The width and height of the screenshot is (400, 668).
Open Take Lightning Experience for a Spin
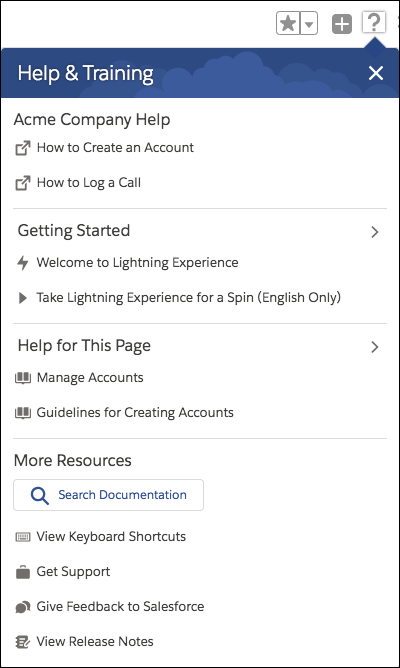pos(189,297)
